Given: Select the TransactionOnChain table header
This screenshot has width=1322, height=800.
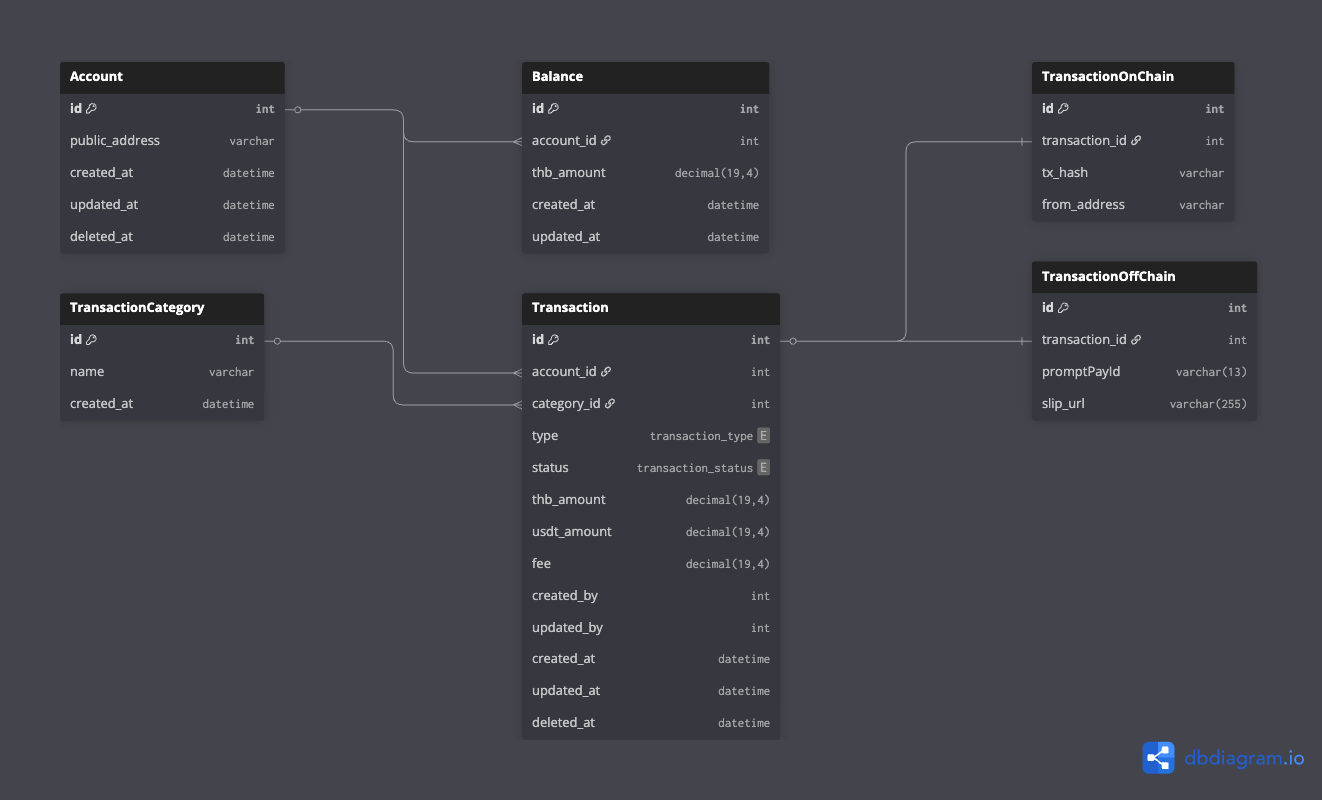Looking at the screenshot, I should coord(1132,77).
